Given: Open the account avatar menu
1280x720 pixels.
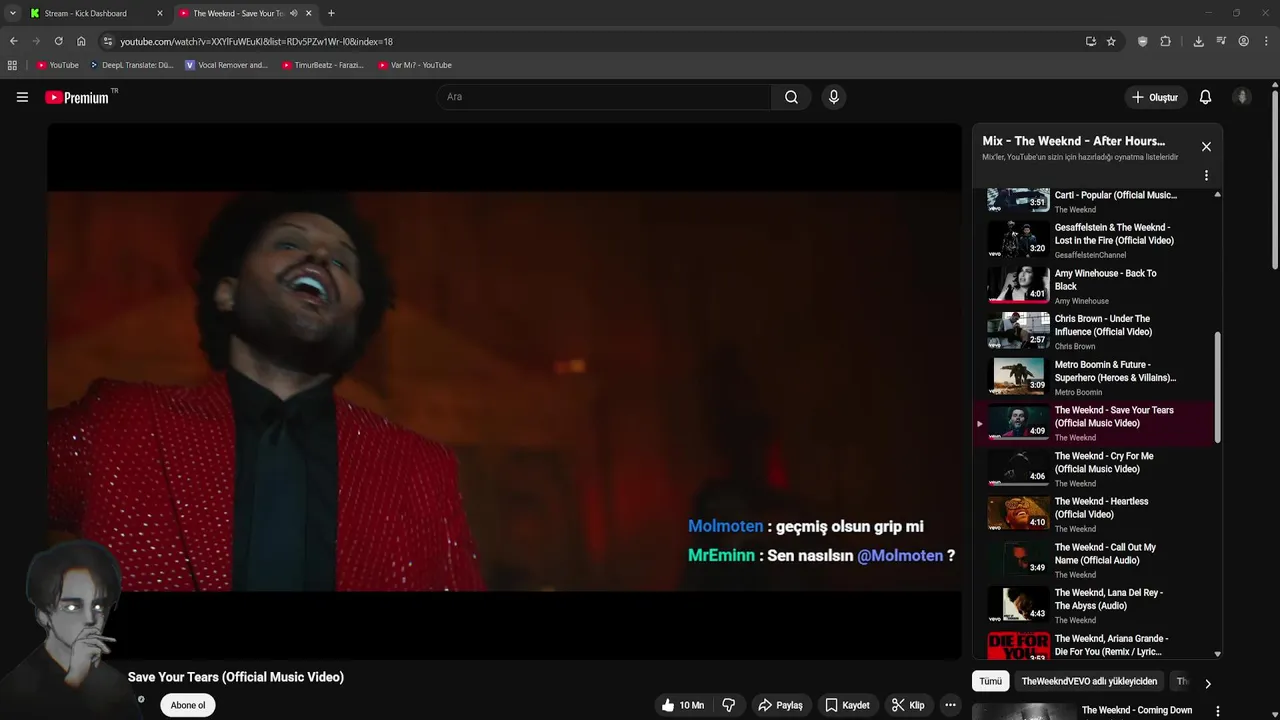Looking at the screenshot, I should [1242, 97].
